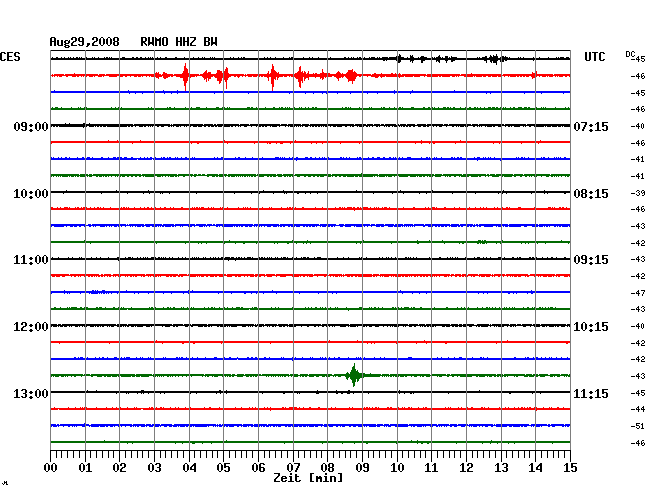Image resolution: width=650 pixels, height=494 pixels.
Task: Click the black signal burst at minute 10
Action: coord(399,58)
